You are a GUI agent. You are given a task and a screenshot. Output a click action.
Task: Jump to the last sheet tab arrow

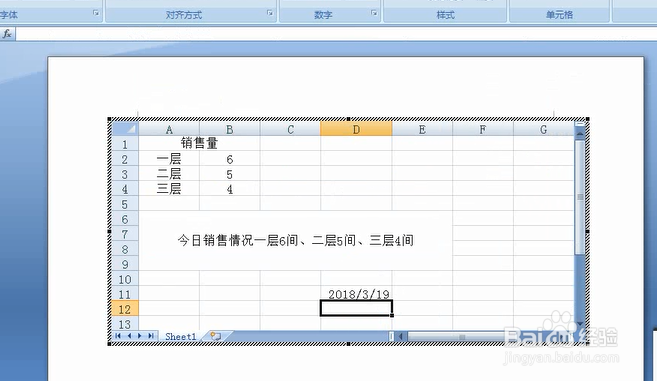[150, 336]
